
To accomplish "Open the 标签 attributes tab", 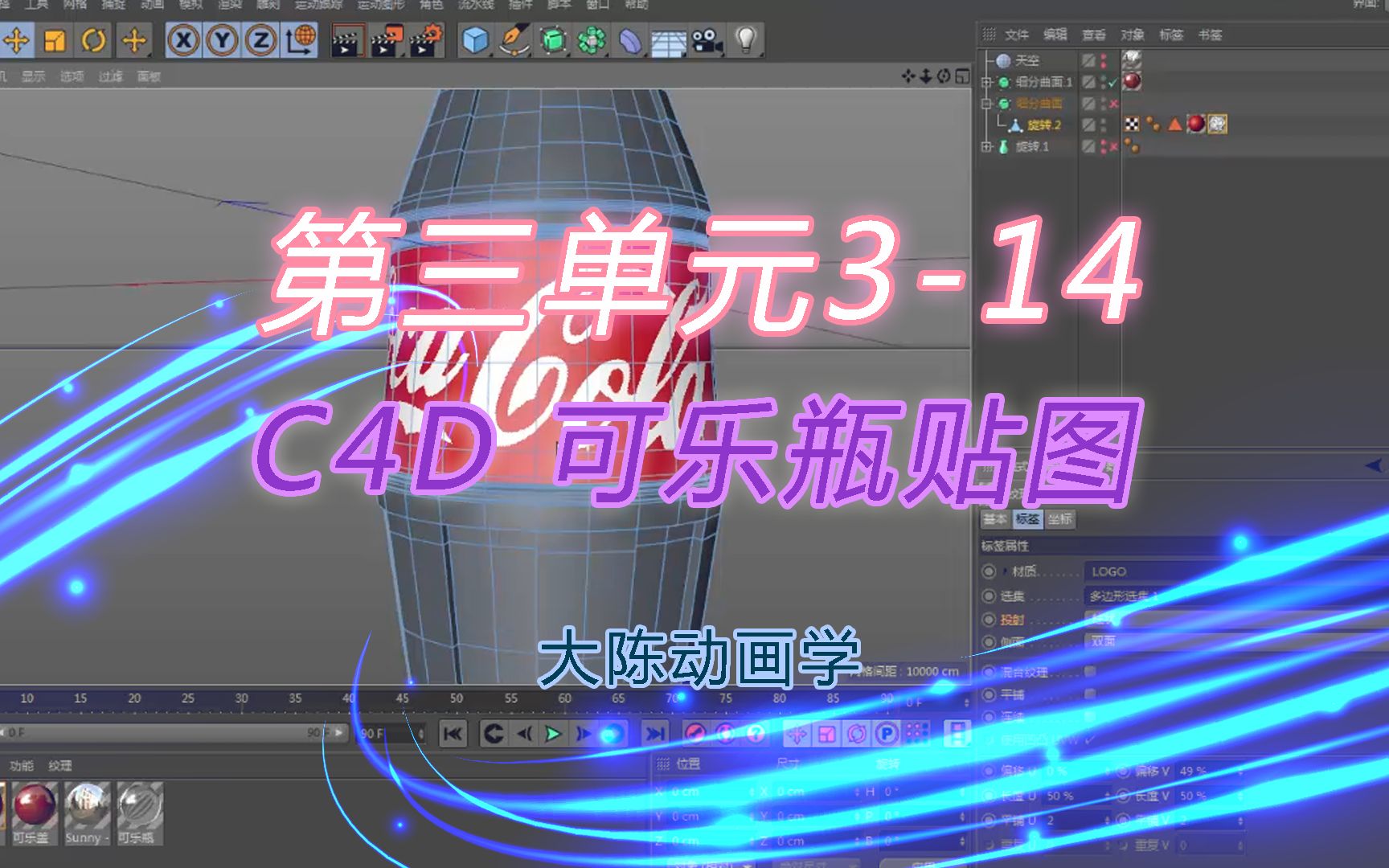I will 1027,519.
